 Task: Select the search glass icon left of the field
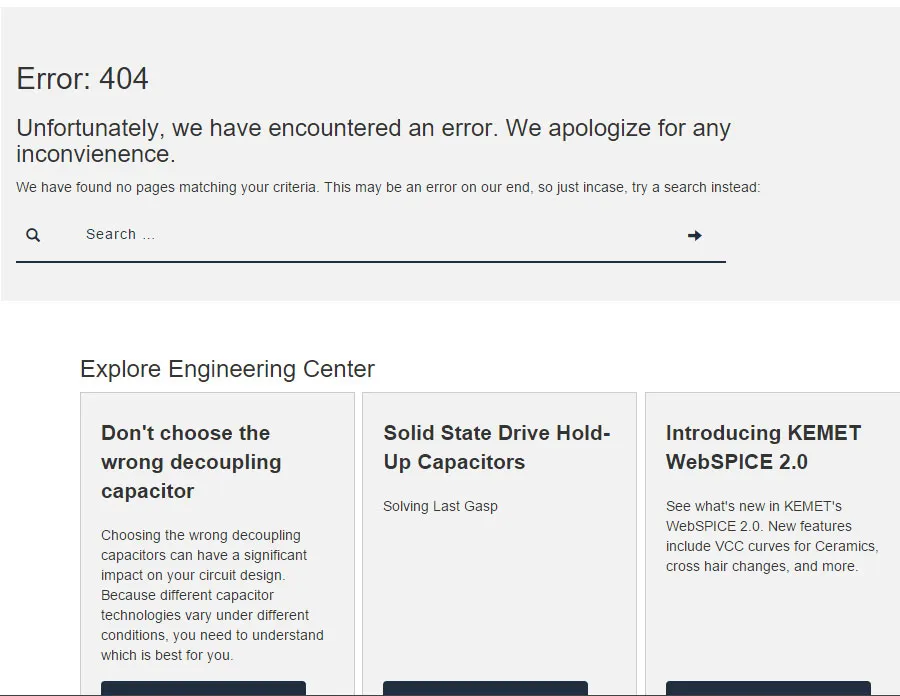pos(33,234)
